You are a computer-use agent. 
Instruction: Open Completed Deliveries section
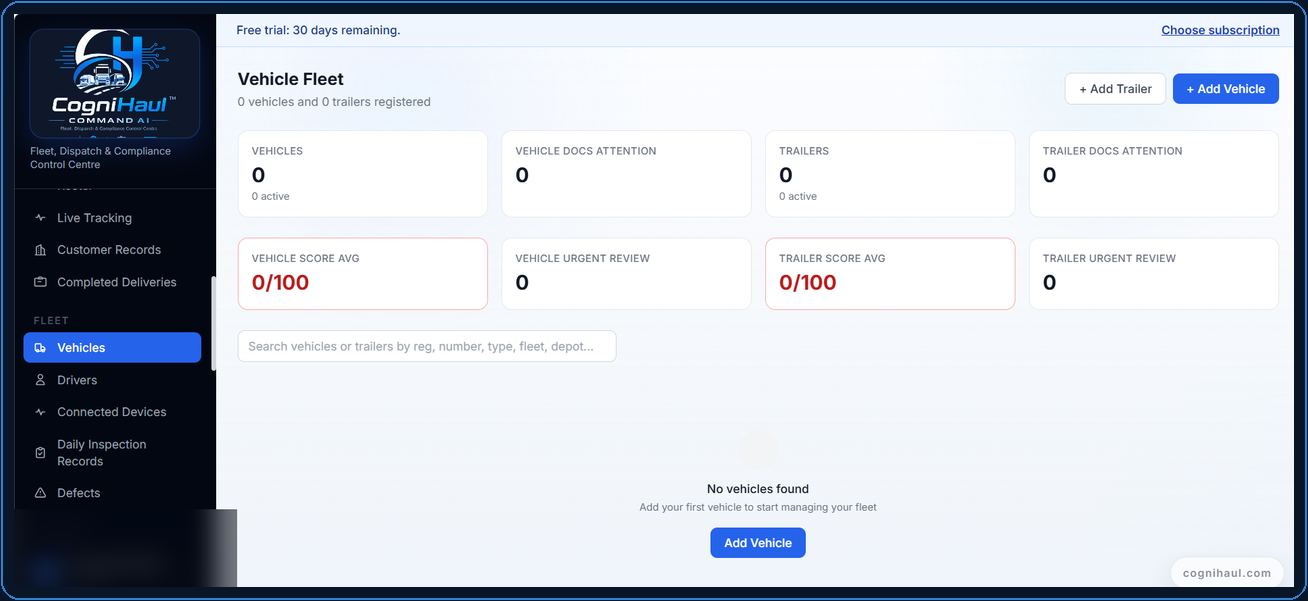coord(112,282)
